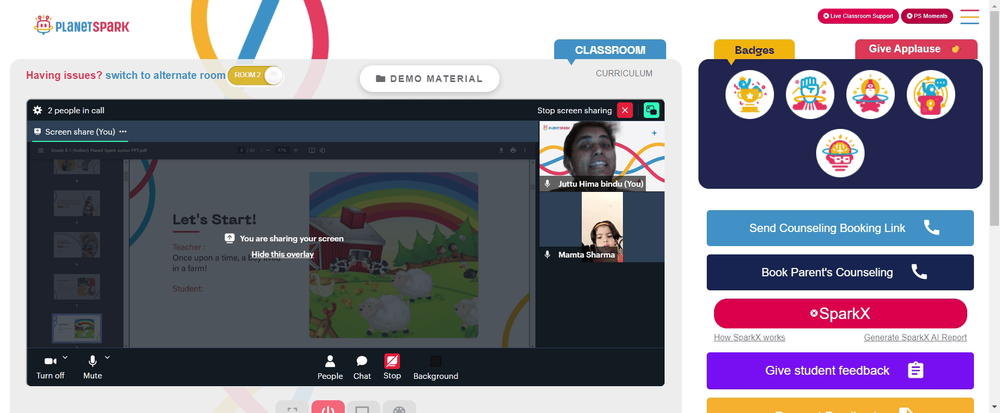The width and height of the screenshot is (1000, 413).
Task: Click Live Classroom Support button
Action: (858, 16)
